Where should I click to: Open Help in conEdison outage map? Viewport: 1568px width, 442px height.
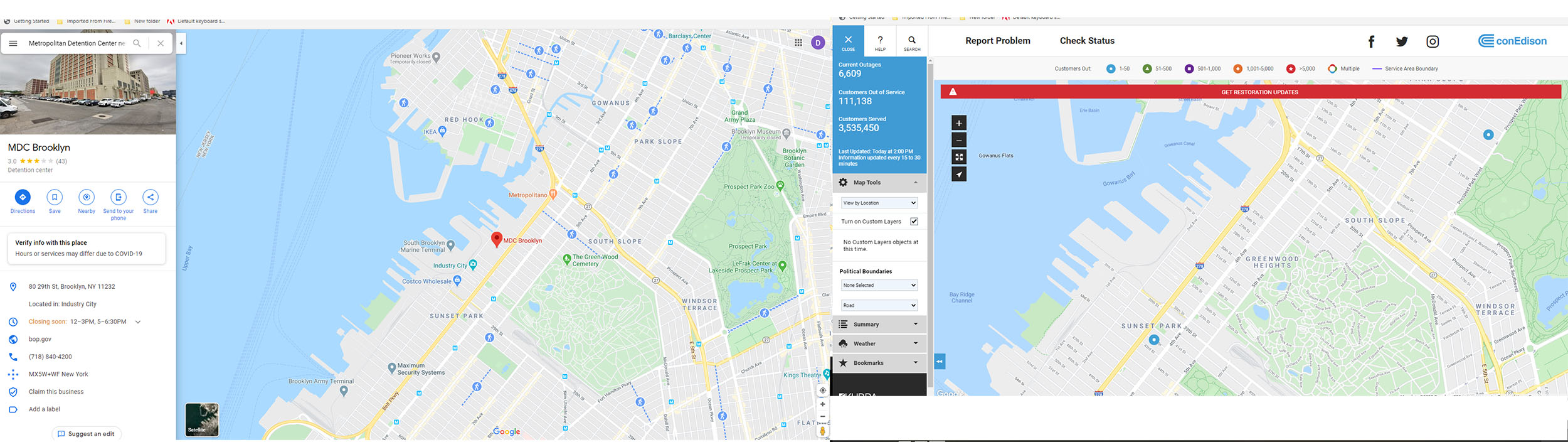(880, 41)
